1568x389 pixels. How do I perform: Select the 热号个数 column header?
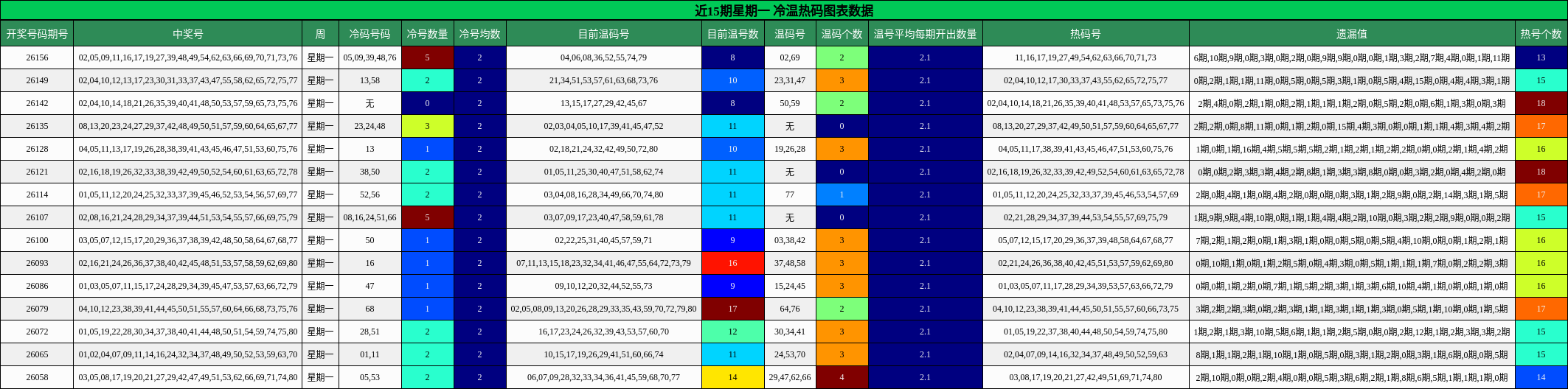(1541, 34)
